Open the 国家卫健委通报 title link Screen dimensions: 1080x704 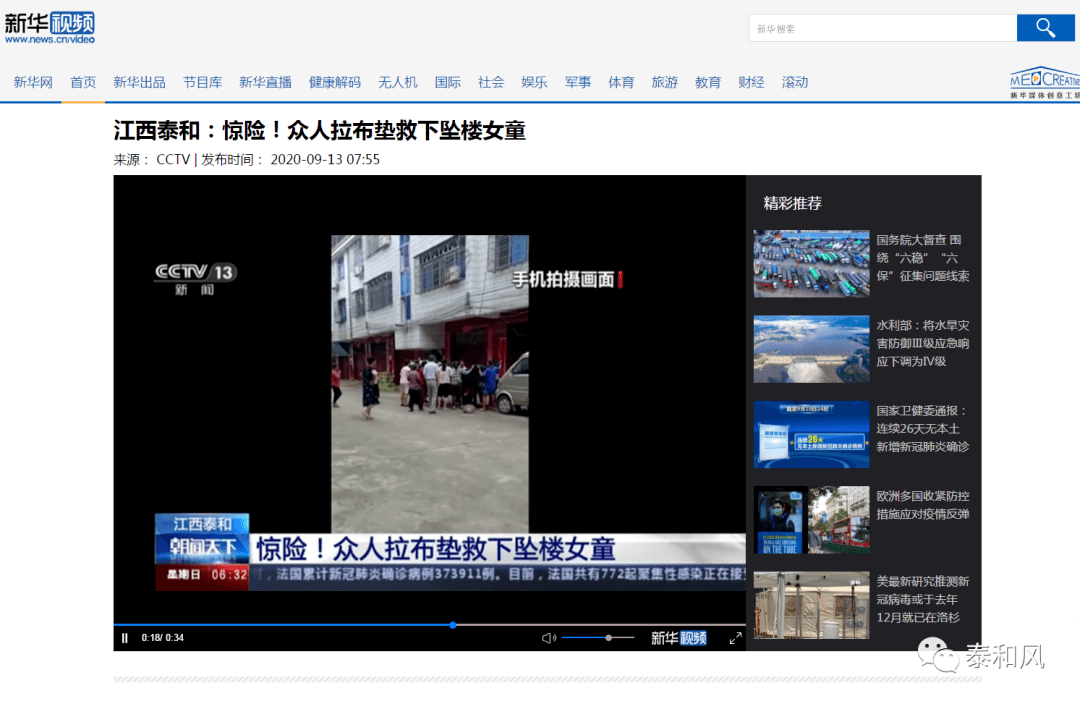(x=922, y=428)
